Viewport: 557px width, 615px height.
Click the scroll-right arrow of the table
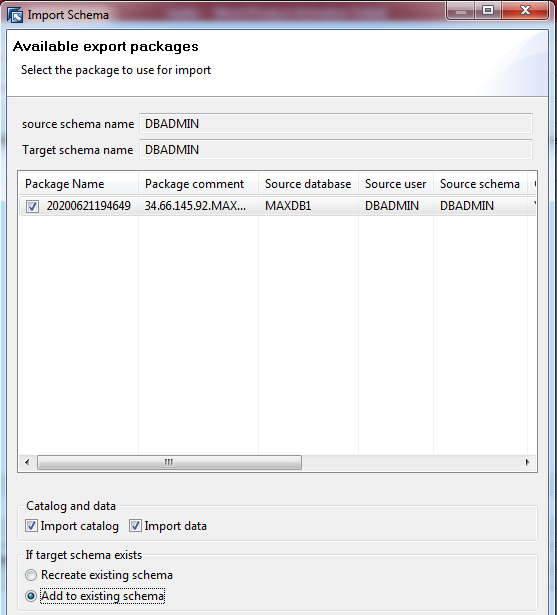(x=528, y=462)
